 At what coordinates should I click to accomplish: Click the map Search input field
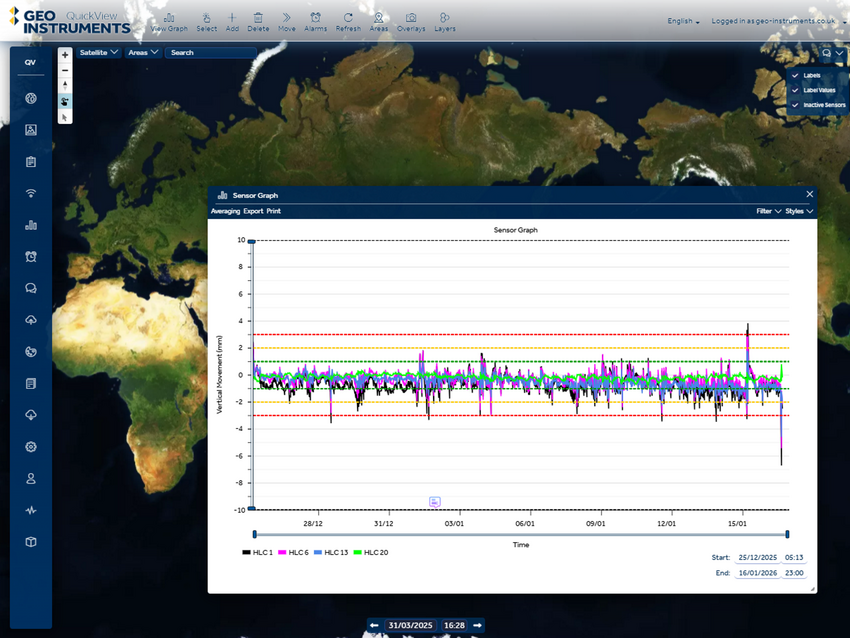[x=210, y=52]
